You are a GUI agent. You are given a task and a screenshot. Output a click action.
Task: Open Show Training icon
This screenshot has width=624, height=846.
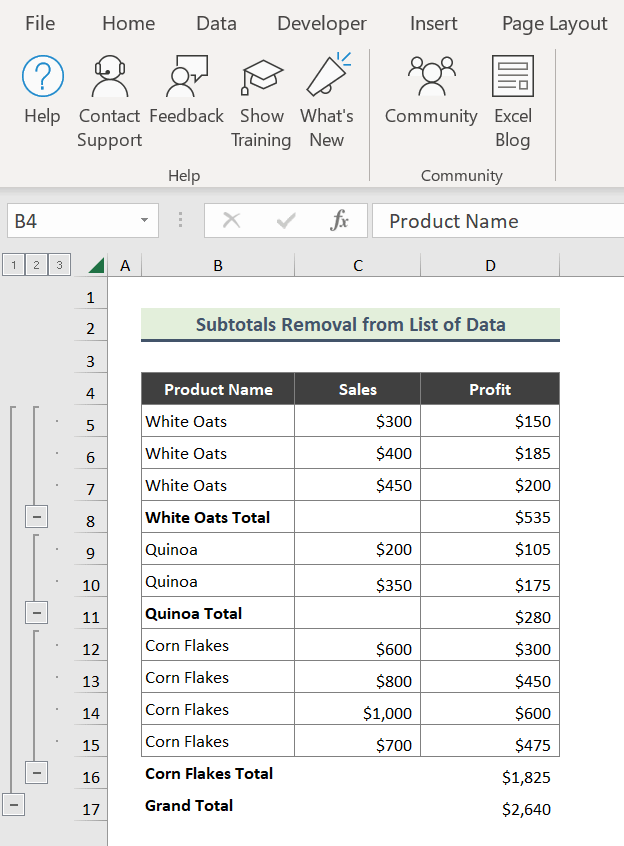pyautogui.click(x=262, y=77)
